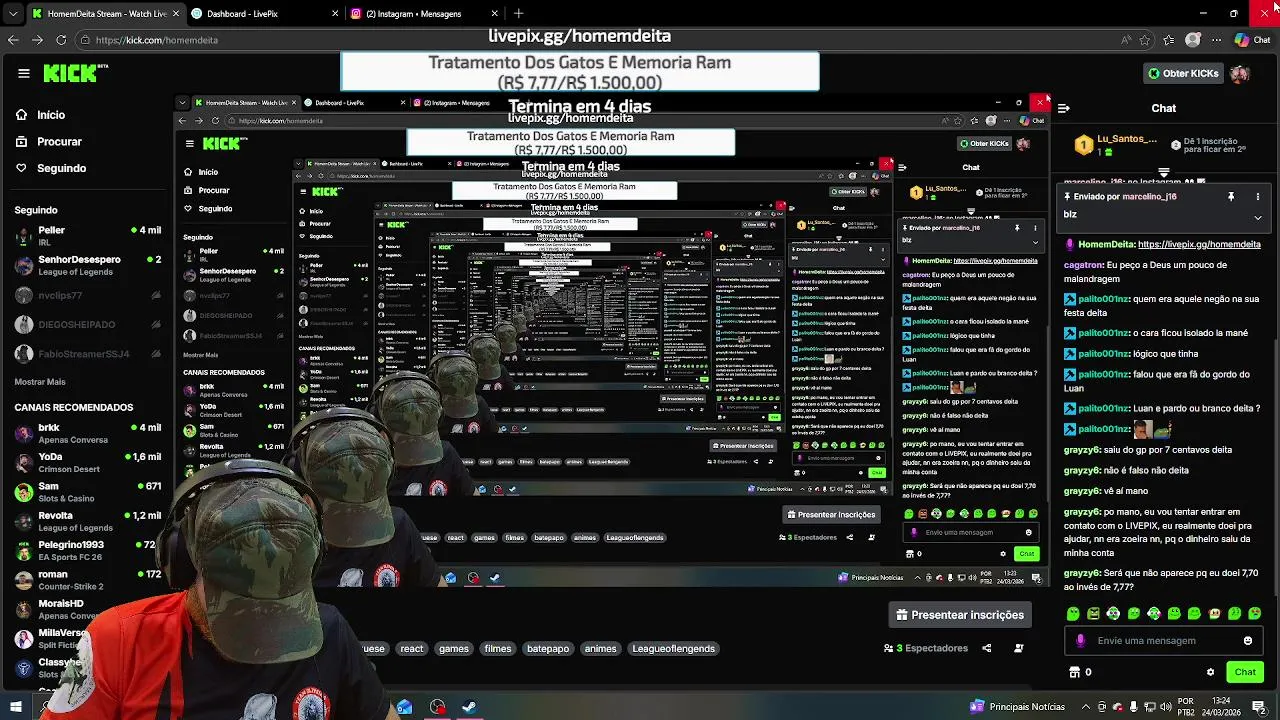
Task: Show hidden system tray icons
Action: pos(1088,707)
